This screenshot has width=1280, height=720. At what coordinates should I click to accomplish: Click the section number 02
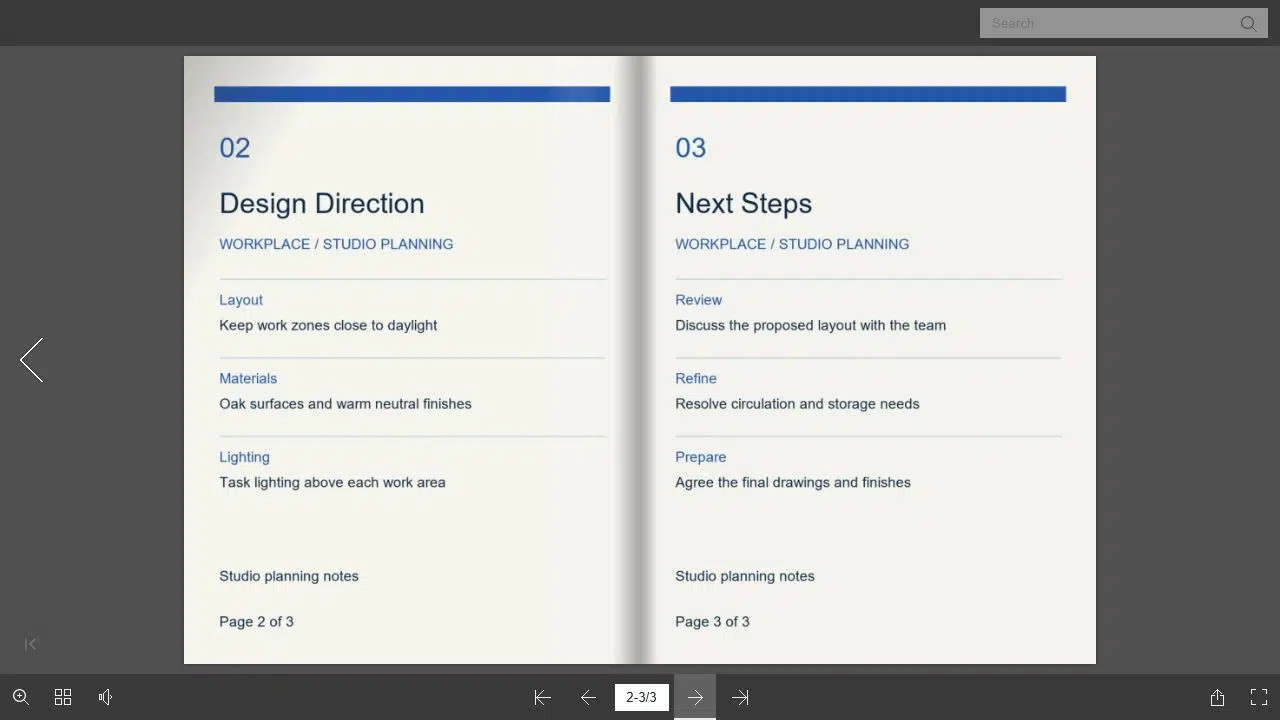coord(235,148)
